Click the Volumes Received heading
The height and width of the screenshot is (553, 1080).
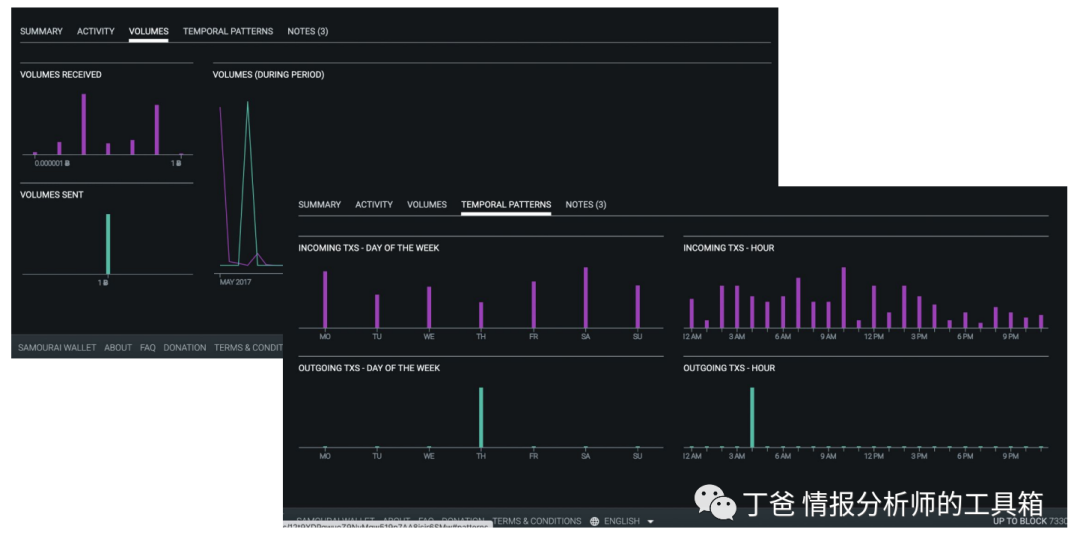[x=61, y=74]
